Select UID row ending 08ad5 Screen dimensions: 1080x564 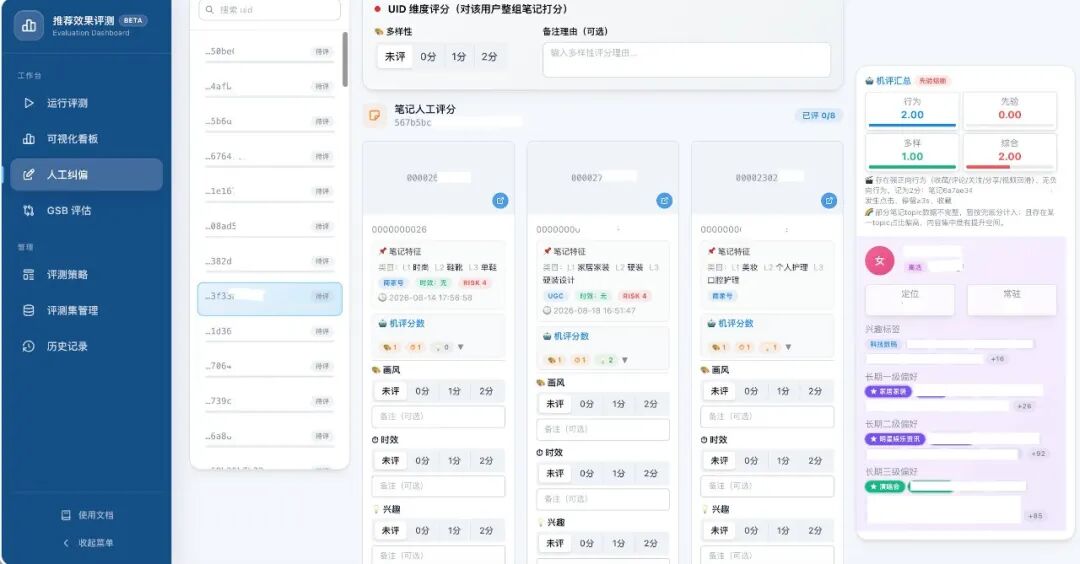269,226
